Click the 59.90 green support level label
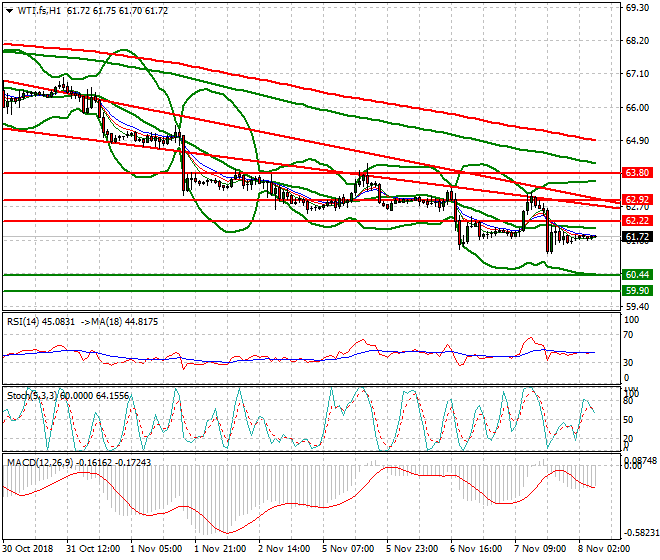This screenshot has width=660, height=560. coord(637,291)
